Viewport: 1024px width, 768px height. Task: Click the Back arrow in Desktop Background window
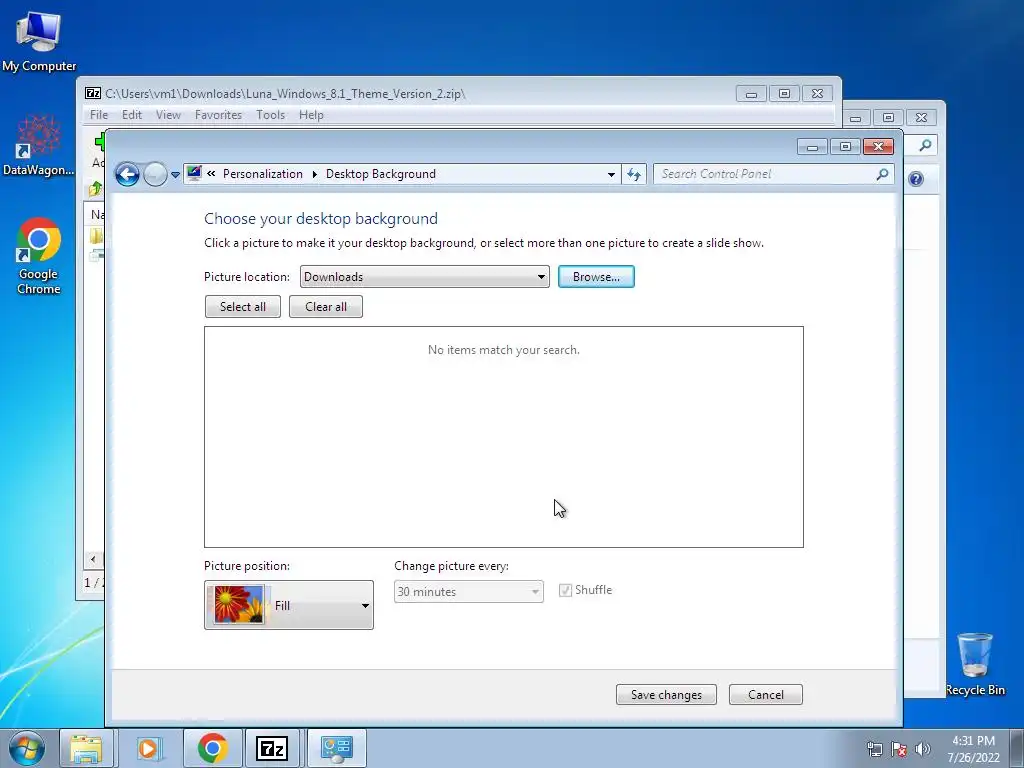127,174
